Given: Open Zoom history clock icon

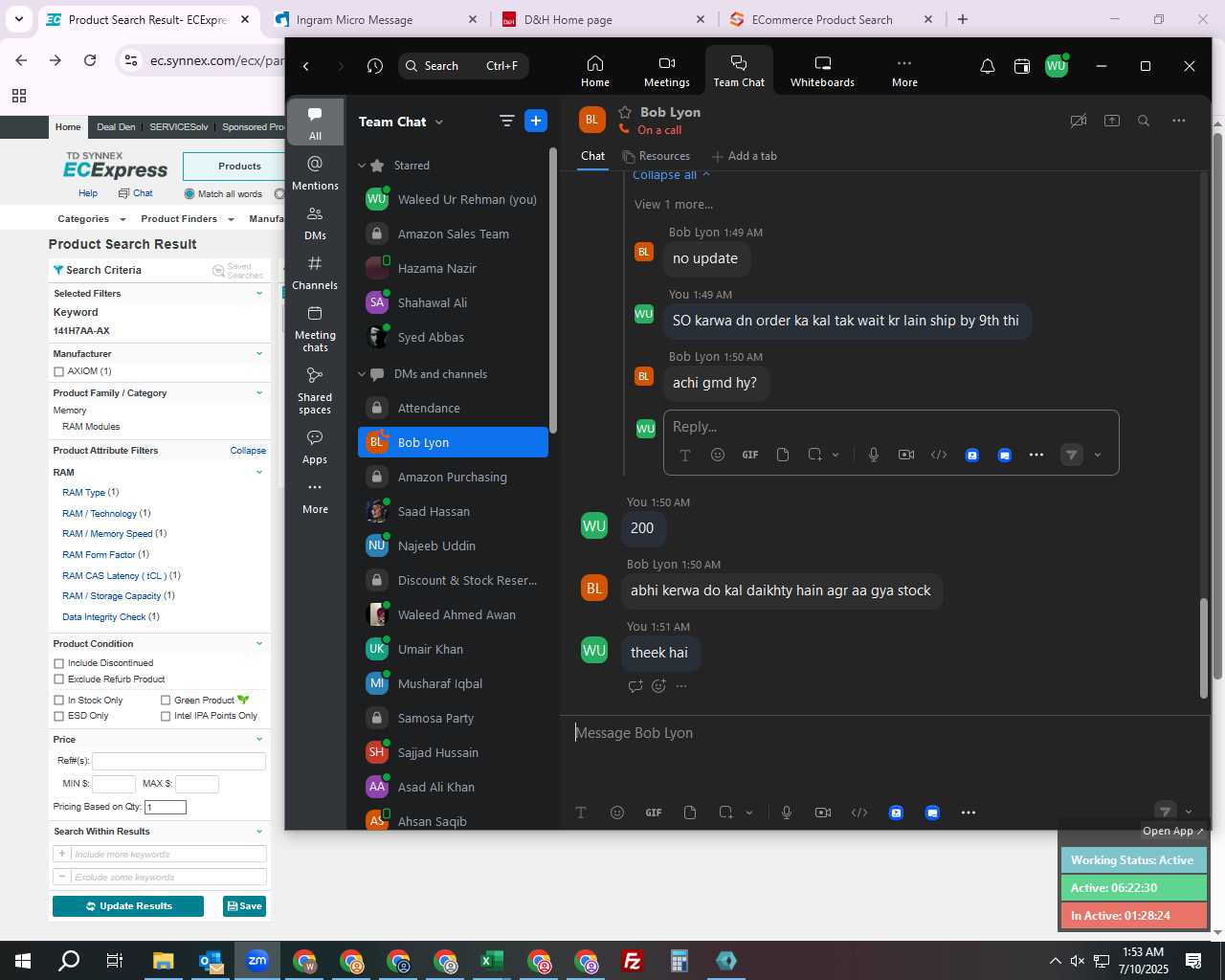Looking at the screenshot, I should 375,66.
